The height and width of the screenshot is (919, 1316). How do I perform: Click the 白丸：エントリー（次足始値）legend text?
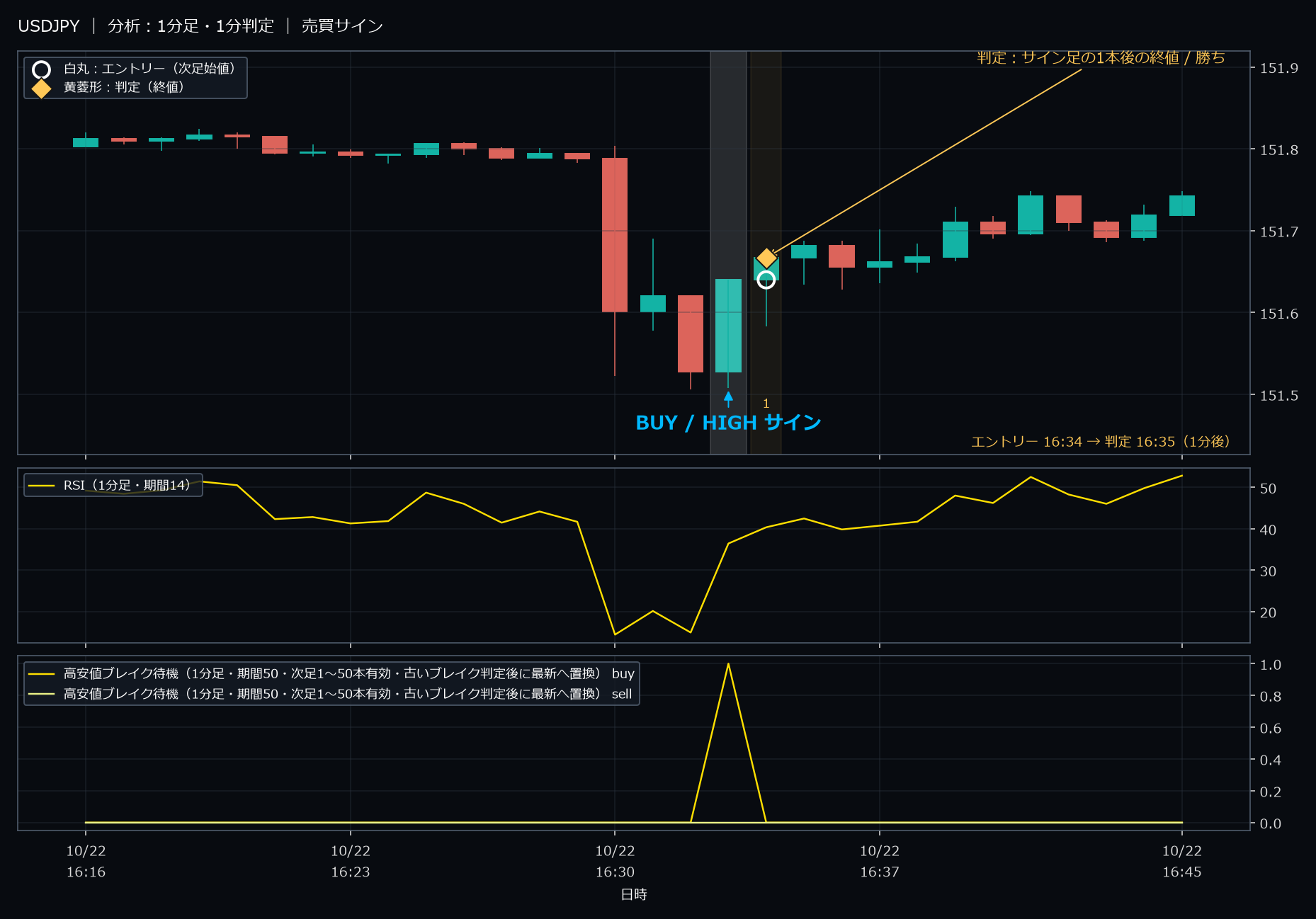tap(149, 69)
